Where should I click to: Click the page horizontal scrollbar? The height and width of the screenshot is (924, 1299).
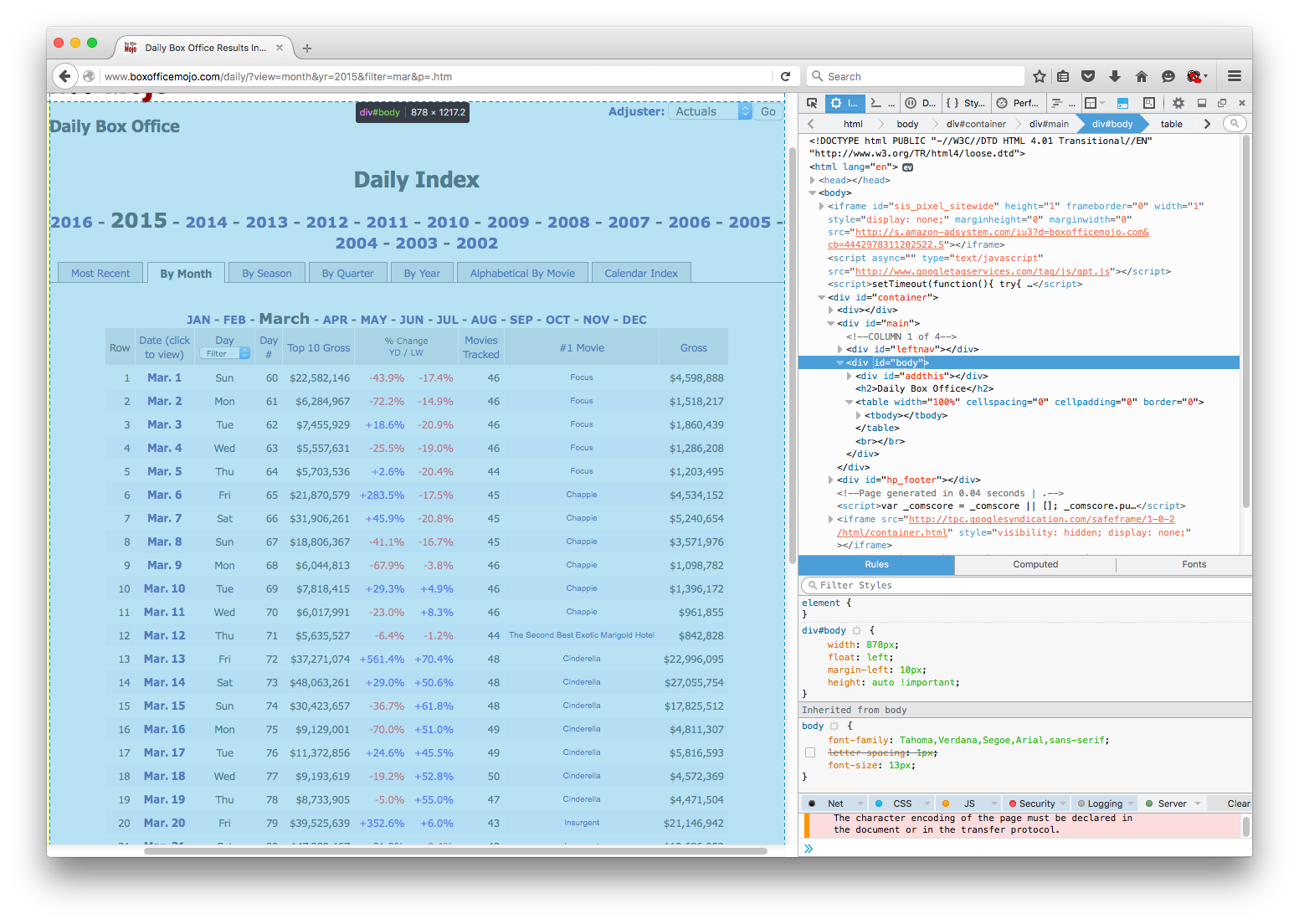[x=455, y=851]
